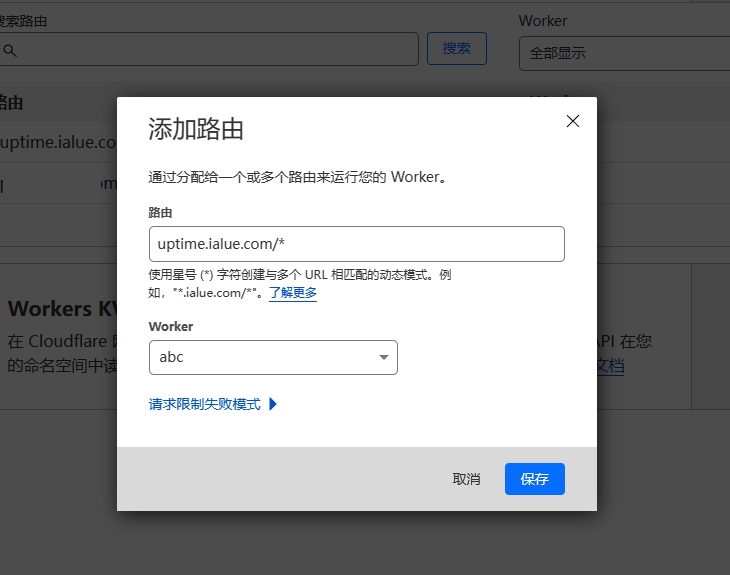Open the Worker dropdown showing abc
730x575 pixels.
(272, 358)
